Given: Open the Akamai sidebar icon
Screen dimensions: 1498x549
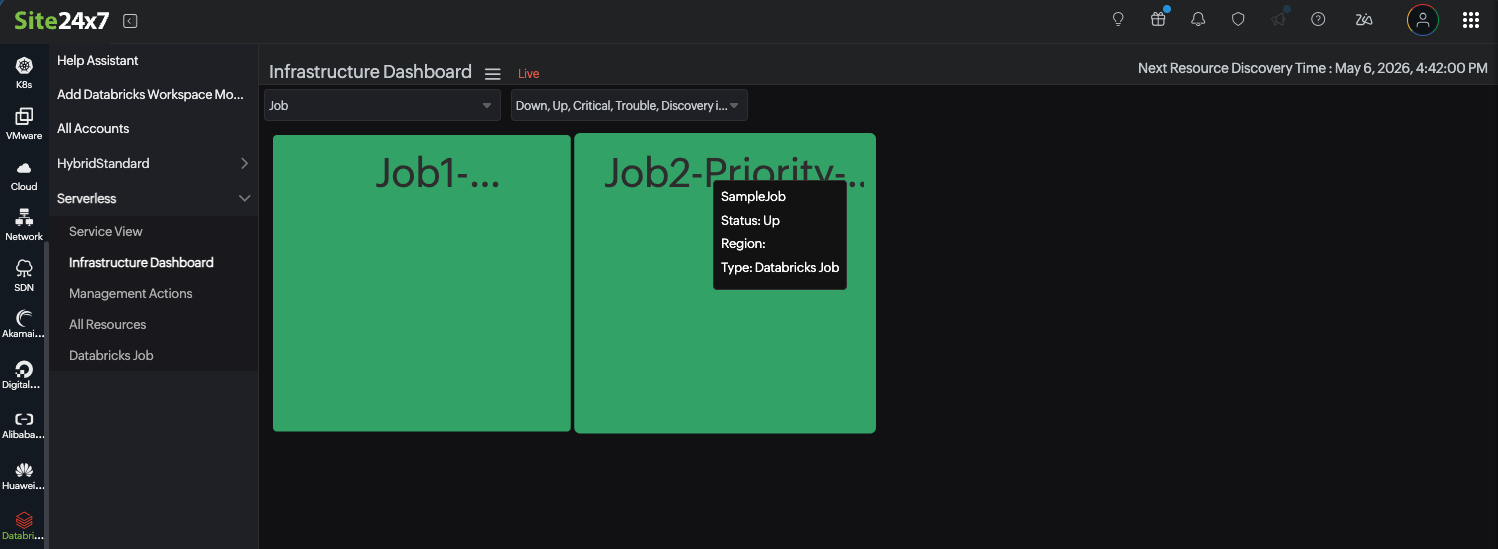Looking at the screenshot, I should click(24, 326).
